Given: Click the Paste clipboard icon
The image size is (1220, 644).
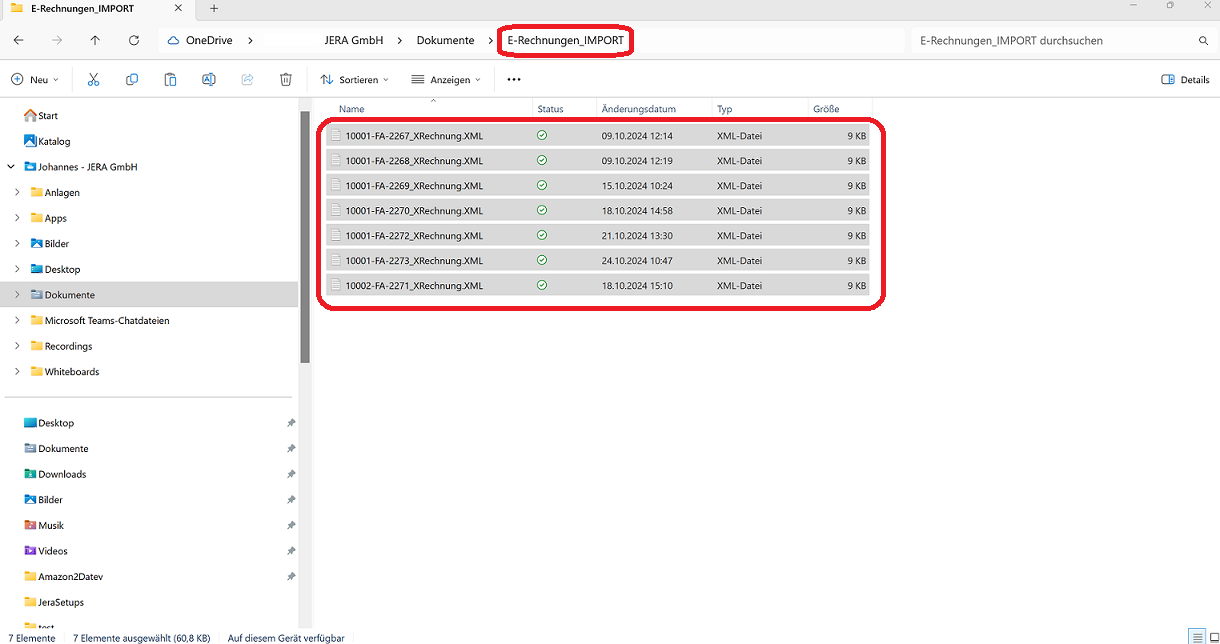Looking at the screenshot, I should pyautogui.click(x=170, y=80).
